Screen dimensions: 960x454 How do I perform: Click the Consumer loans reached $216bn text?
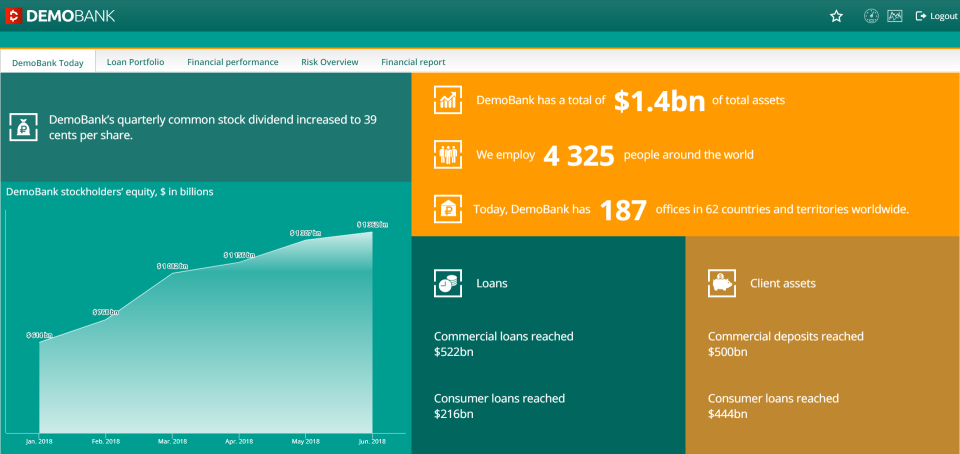pyautogui.click(x=500, y=406)
